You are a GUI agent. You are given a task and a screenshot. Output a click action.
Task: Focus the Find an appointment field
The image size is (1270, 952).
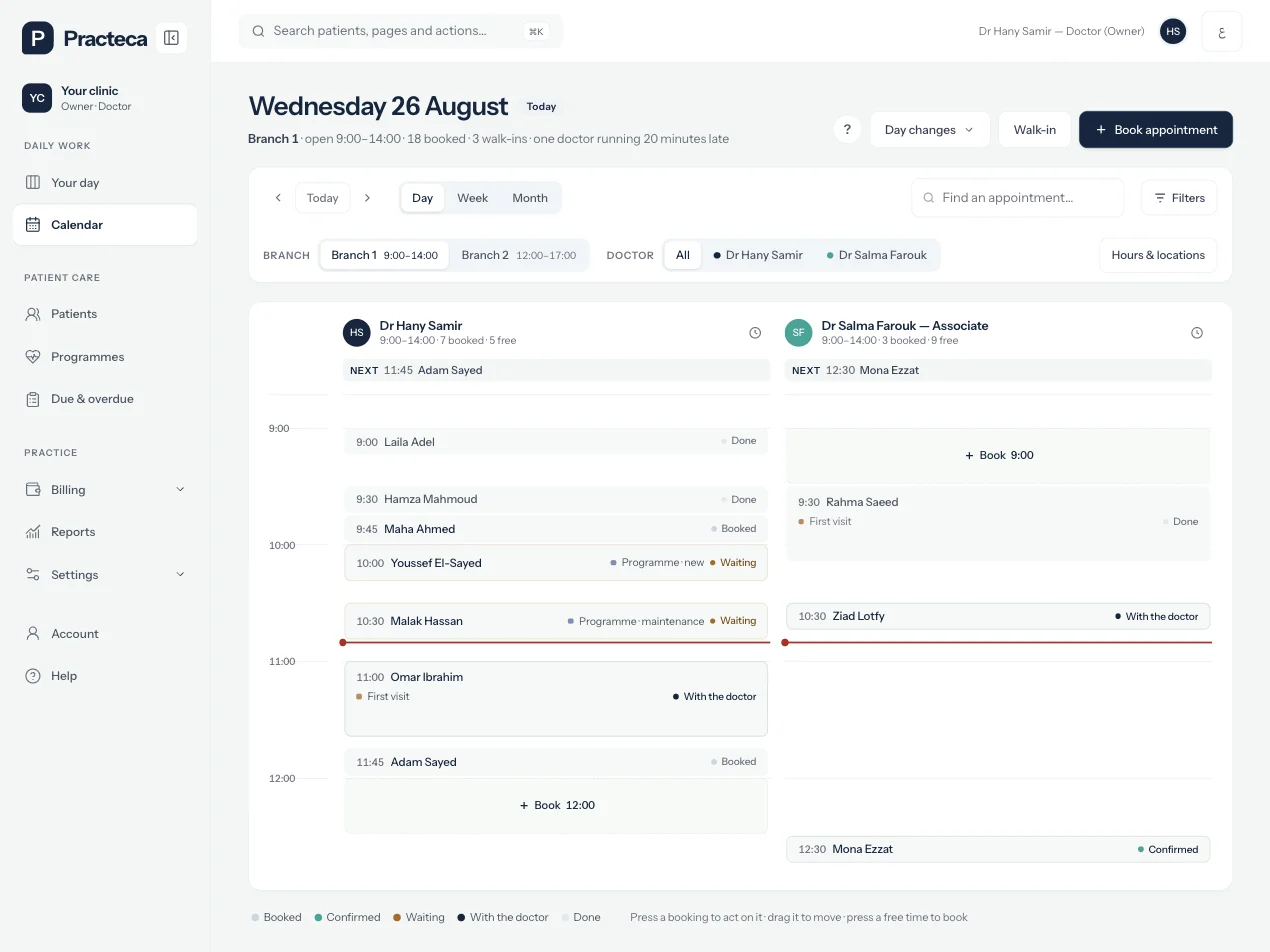[x=1017, y=198]
